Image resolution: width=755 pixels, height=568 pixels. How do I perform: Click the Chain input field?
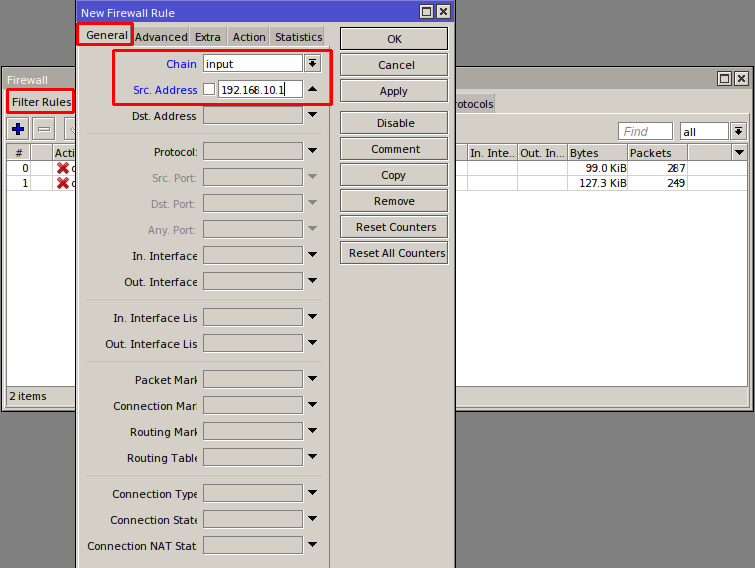click(253, 64)
